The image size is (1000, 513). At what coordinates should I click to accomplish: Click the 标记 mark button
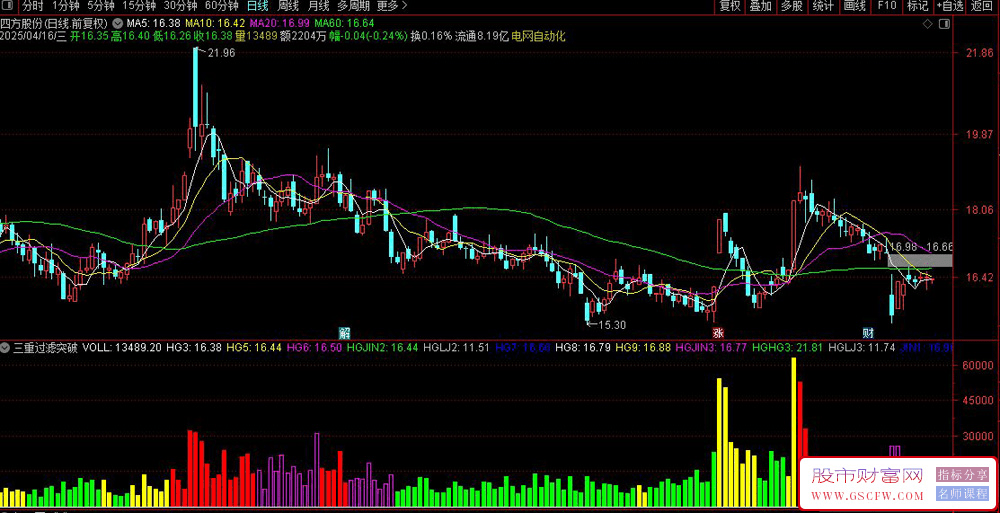918,6
